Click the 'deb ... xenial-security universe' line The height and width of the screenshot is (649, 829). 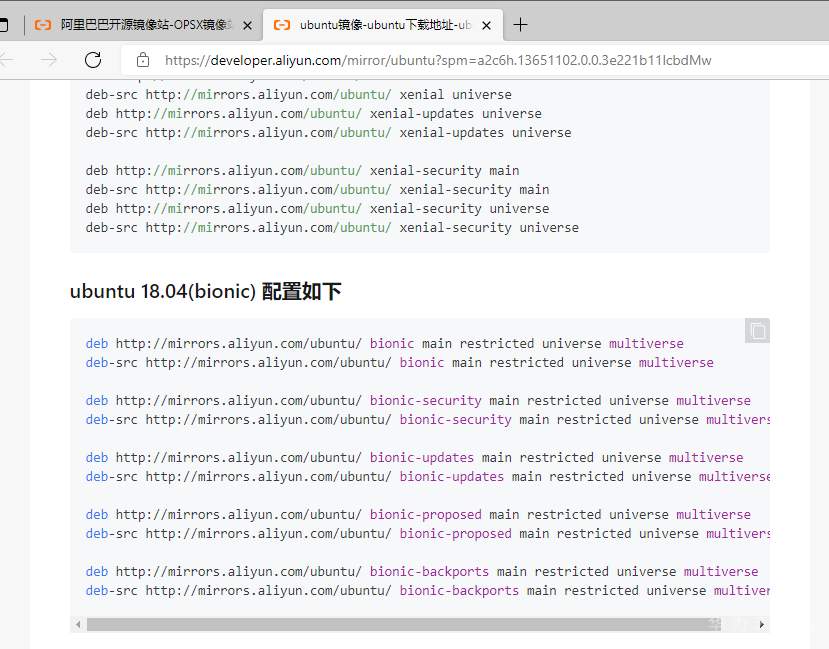coord(317,209)
